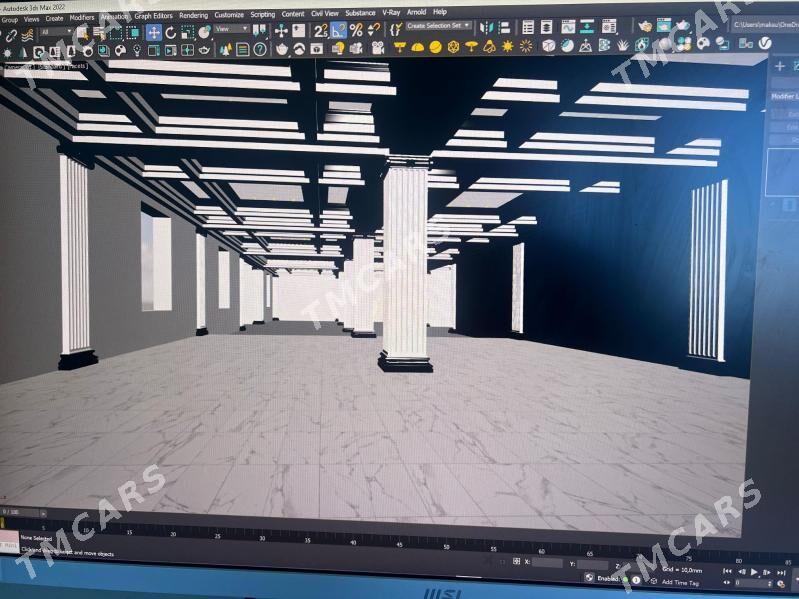The image size is (799, 599).
Task: Click the Align tool icon
Action: tap(504, 27)
